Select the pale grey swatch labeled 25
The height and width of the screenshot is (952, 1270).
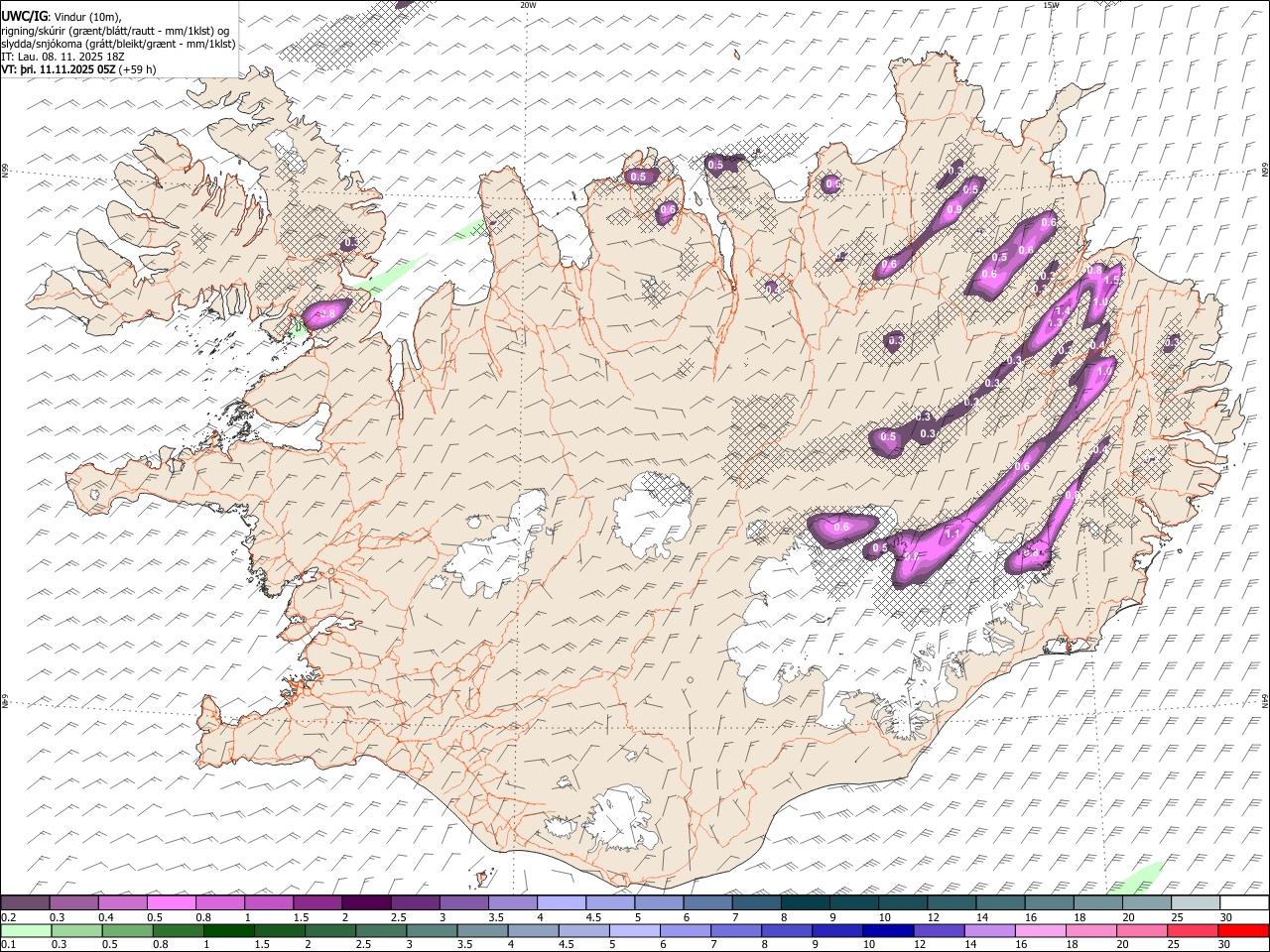click(1195, 902)
